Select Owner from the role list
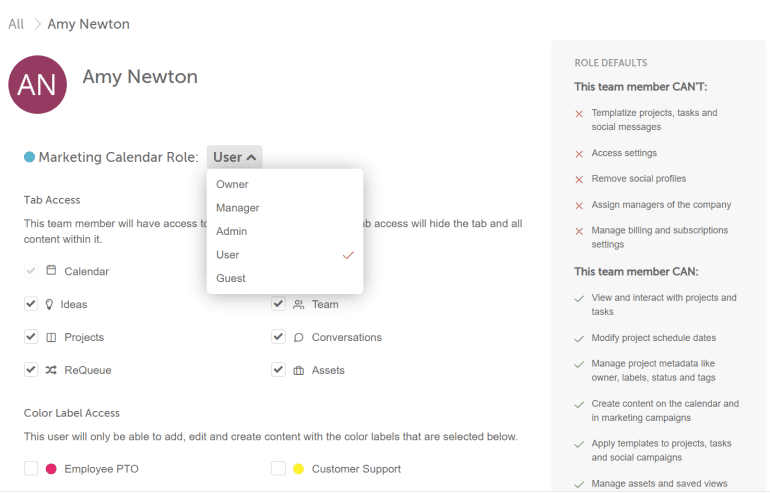The image size is (770, 493). (232, 184)
